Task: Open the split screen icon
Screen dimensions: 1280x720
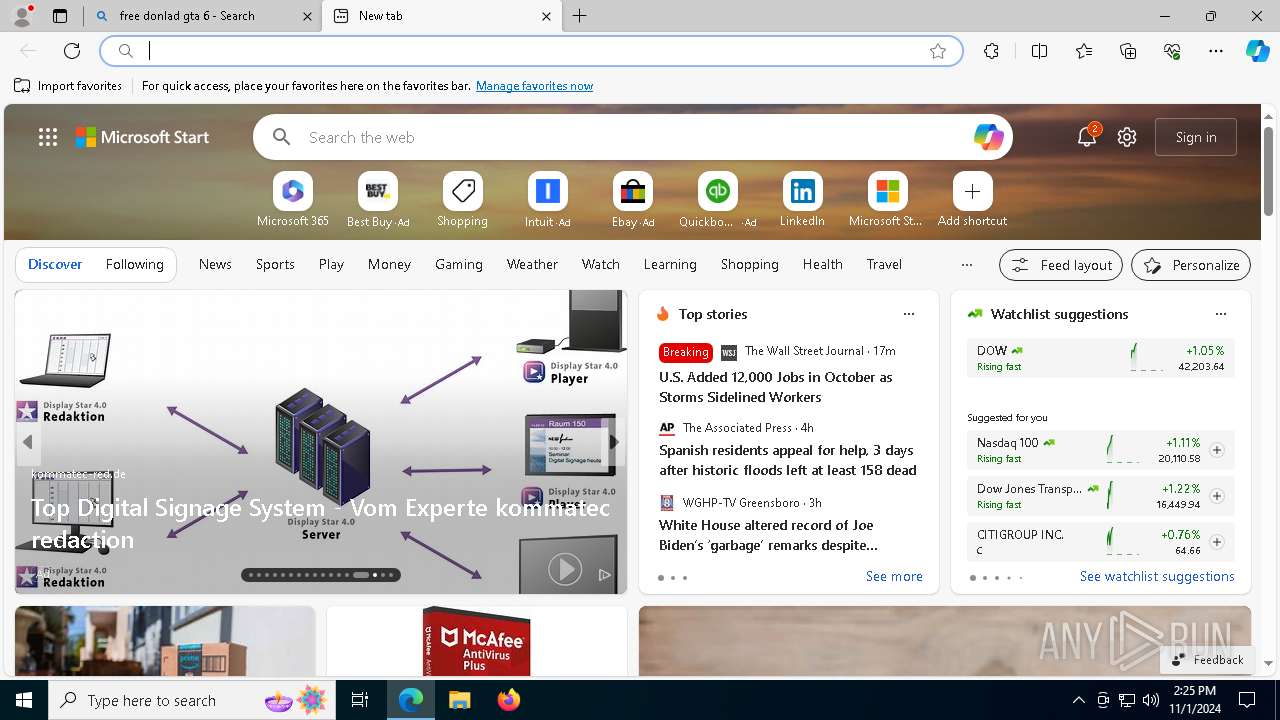Action: pyautogui.click(x=1039, y=51)
